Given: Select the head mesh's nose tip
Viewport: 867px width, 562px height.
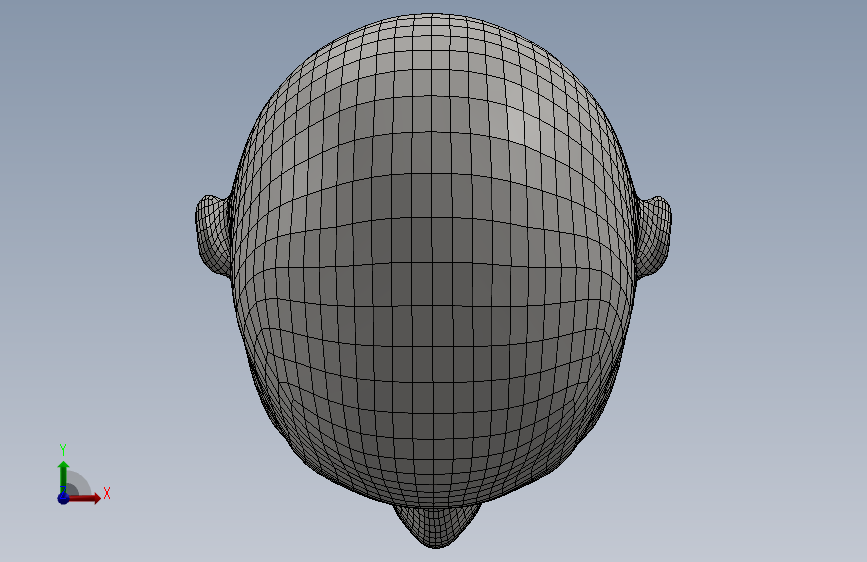Looking at the screenshot, I should (436, 525).
